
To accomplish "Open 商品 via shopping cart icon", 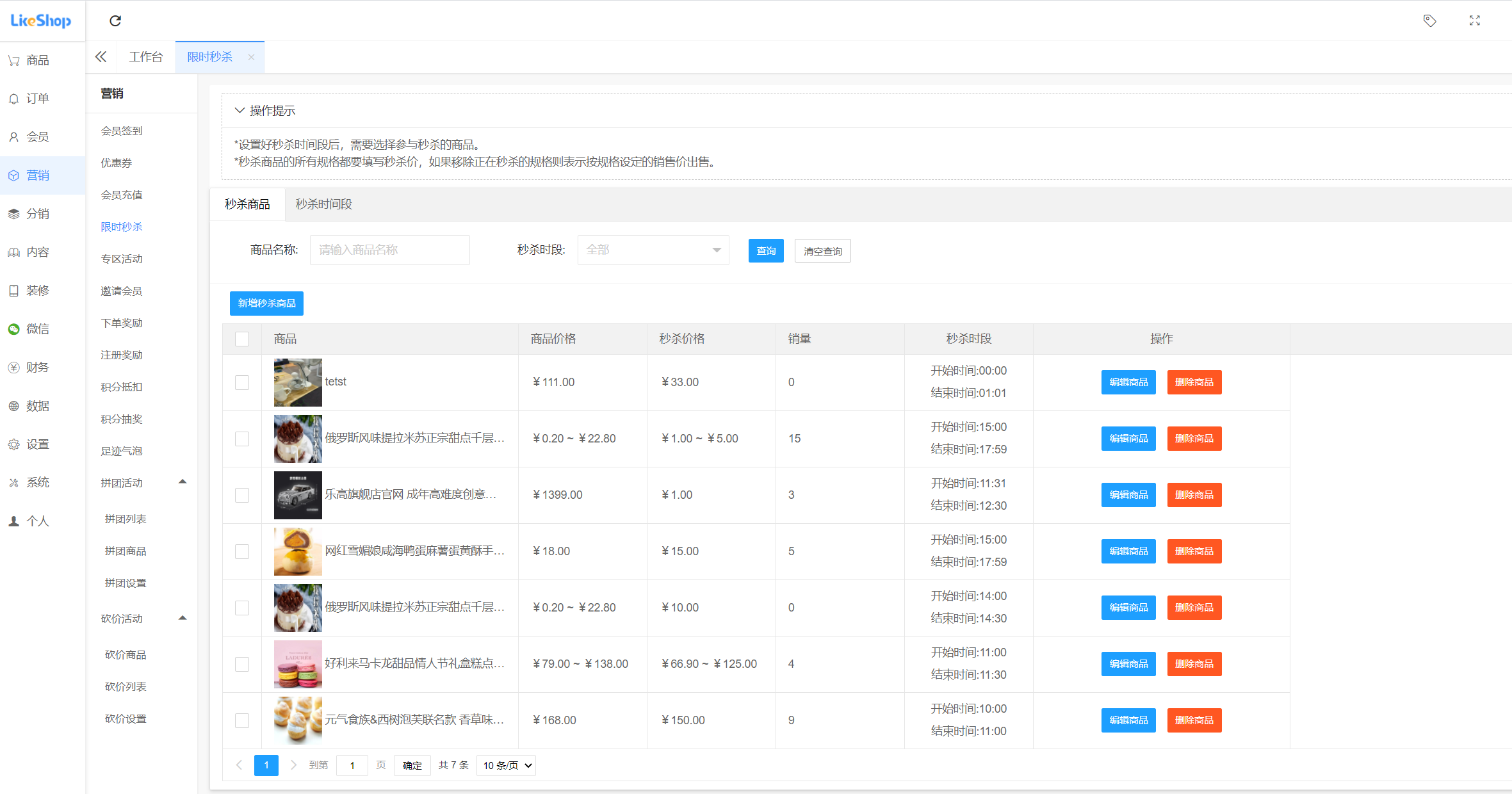I will (x=14, y=60).
